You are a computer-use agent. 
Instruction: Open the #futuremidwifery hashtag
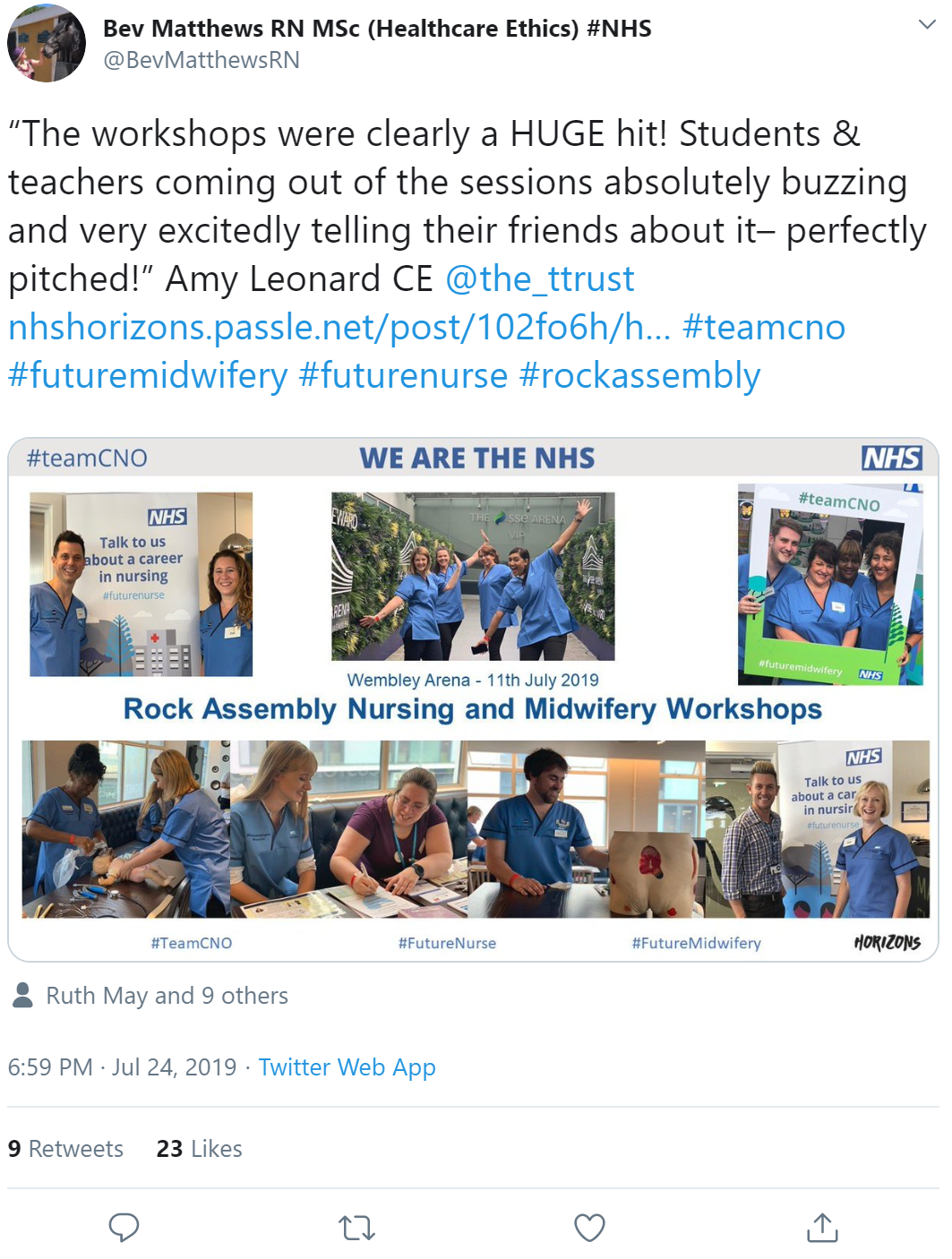(x=148, y=375)
